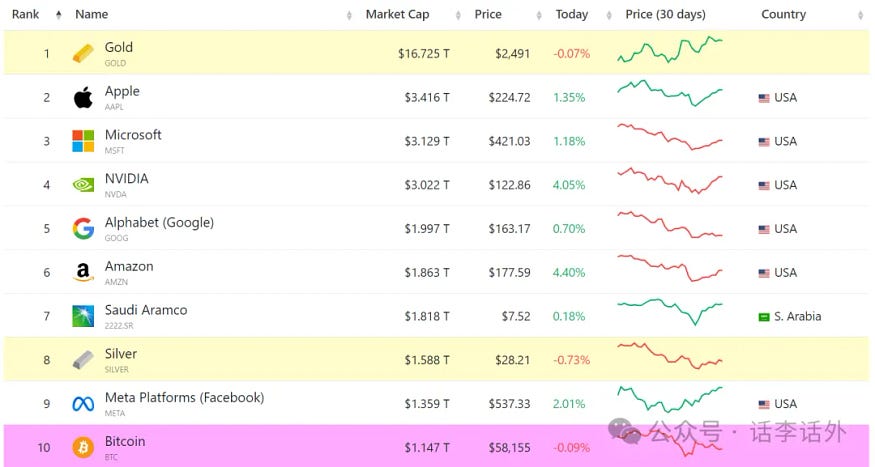This screenshot has width=875, height=467.
Task: Click the Apple logo icon
Action: click(x=83, y=97)
